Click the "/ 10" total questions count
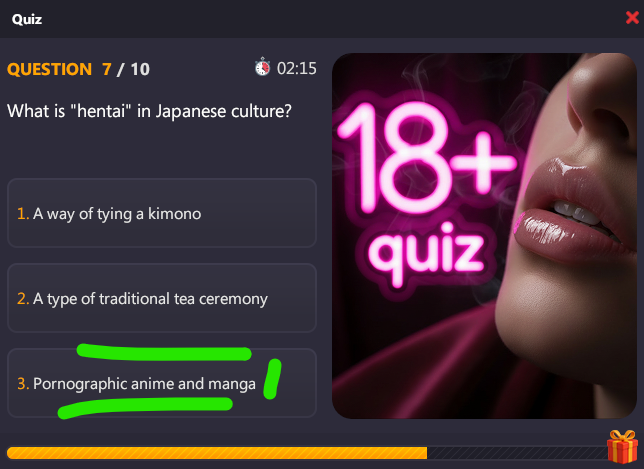 133,69
